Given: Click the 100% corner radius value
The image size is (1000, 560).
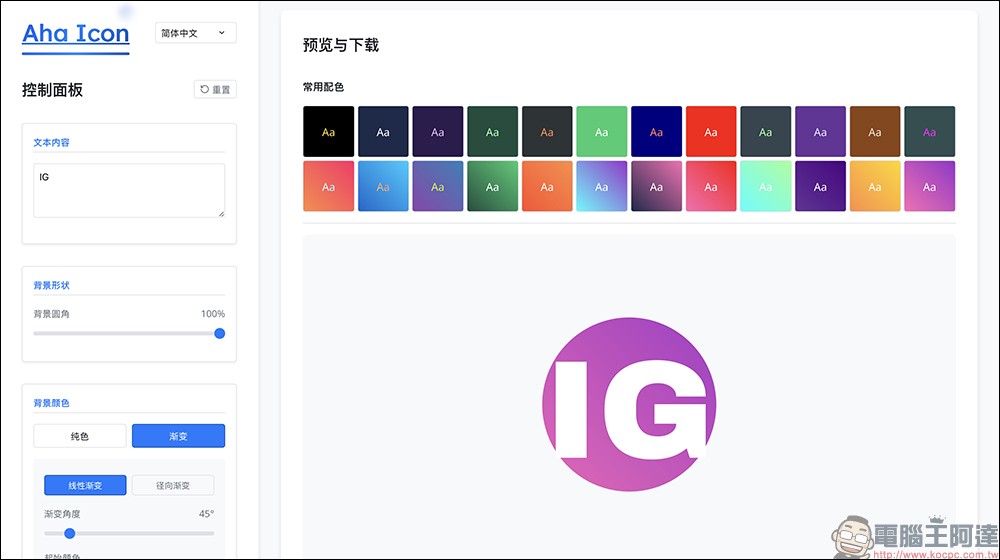Looking at the screenshot, I should pos(213,314).
